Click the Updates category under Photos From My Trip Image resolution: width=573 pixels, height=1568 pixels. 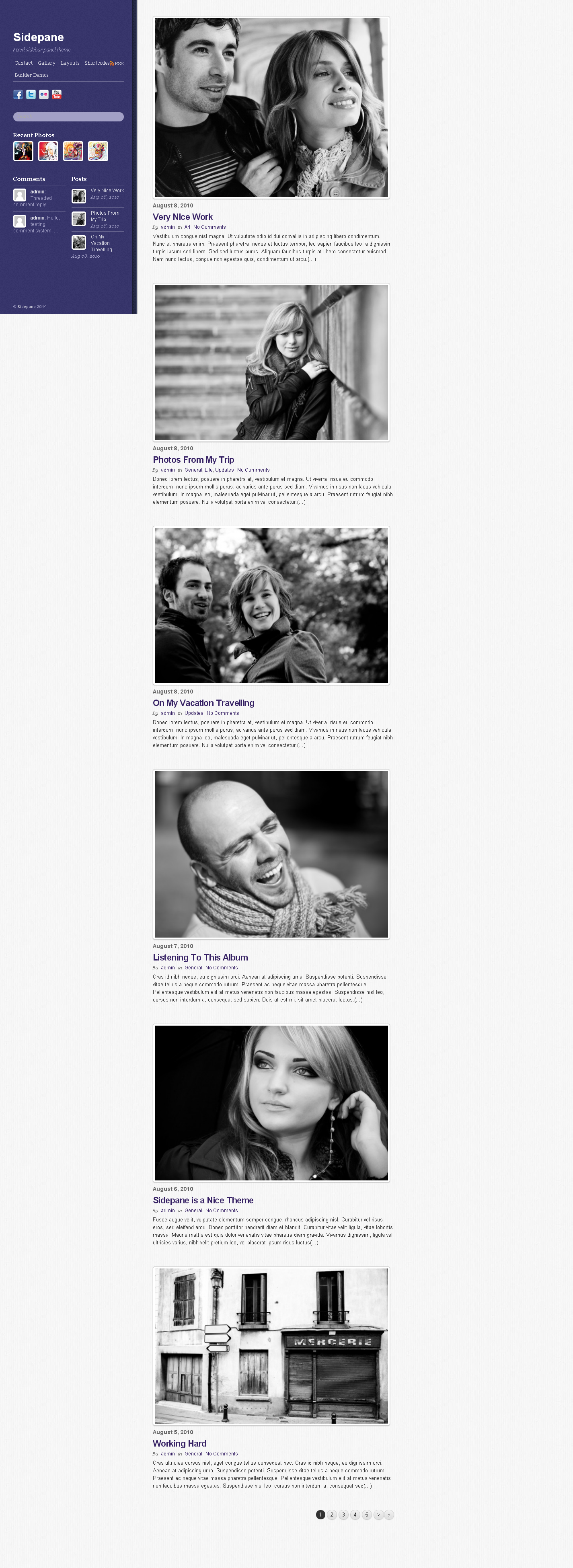[x=224, y=470]
